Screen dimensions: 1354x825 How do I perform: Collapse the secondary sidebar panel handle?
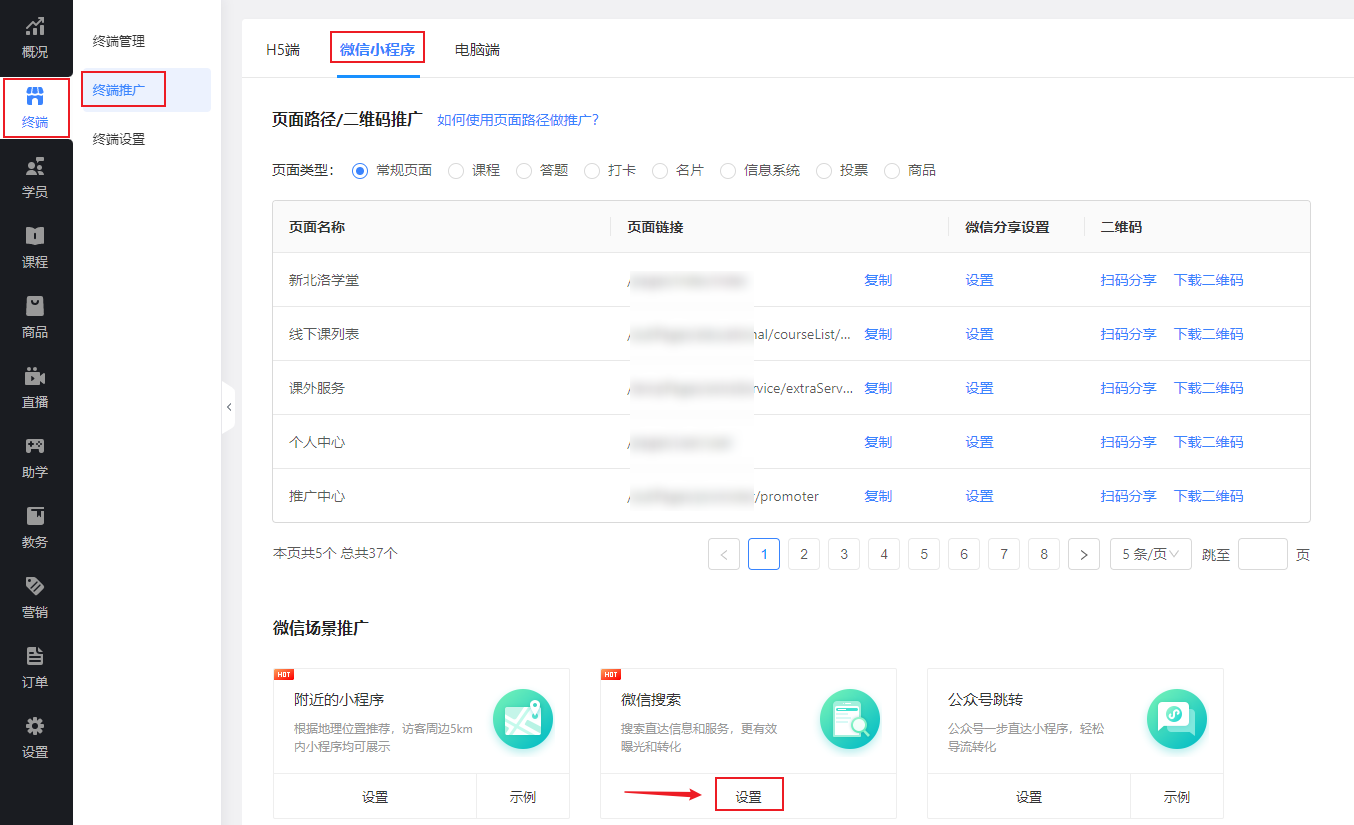click(x=228, y=407)
